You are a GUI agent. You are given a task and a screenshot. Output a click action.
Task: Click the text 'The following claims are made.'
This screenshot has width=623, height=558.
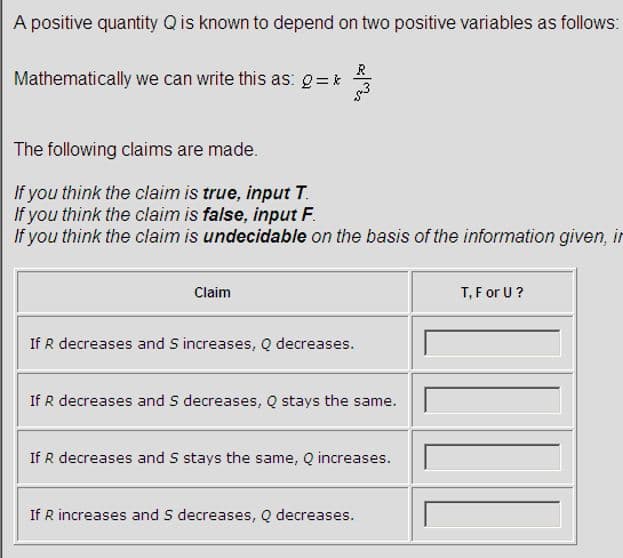[136, 150]
